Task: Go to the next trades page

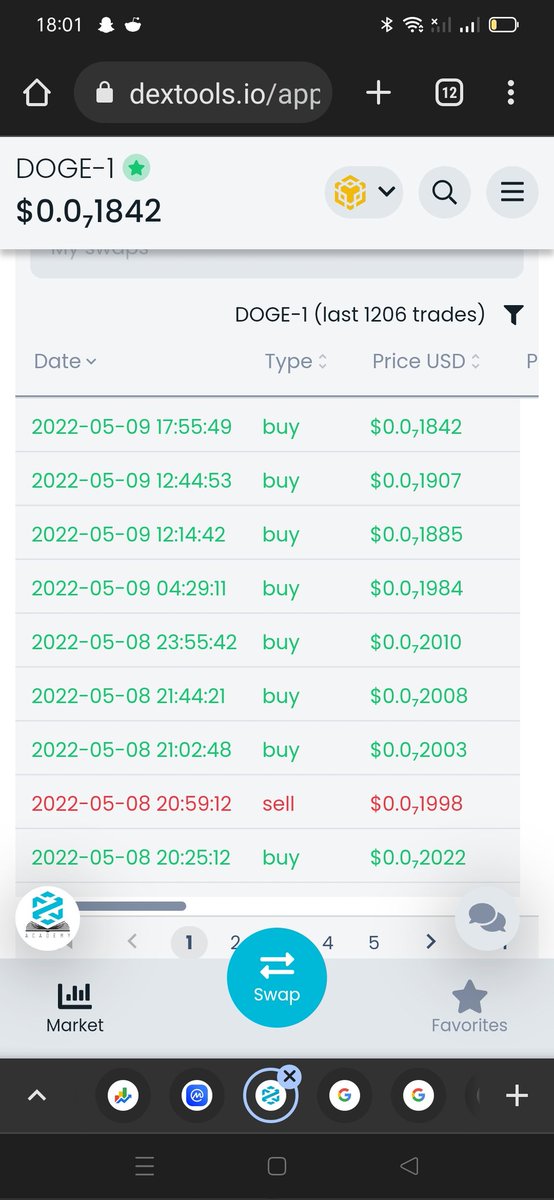Action: tap(430, 941)
